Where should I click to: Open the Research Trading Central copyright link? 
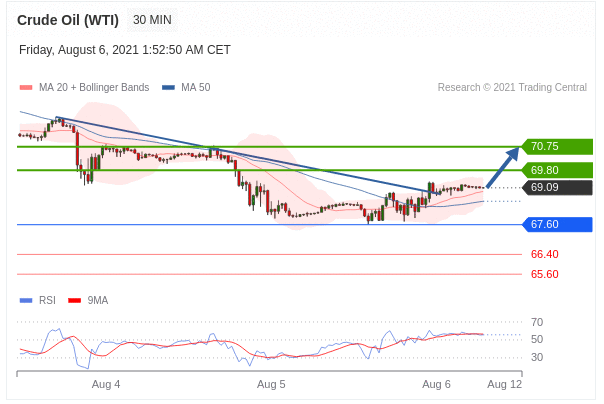tap(512, 87)
